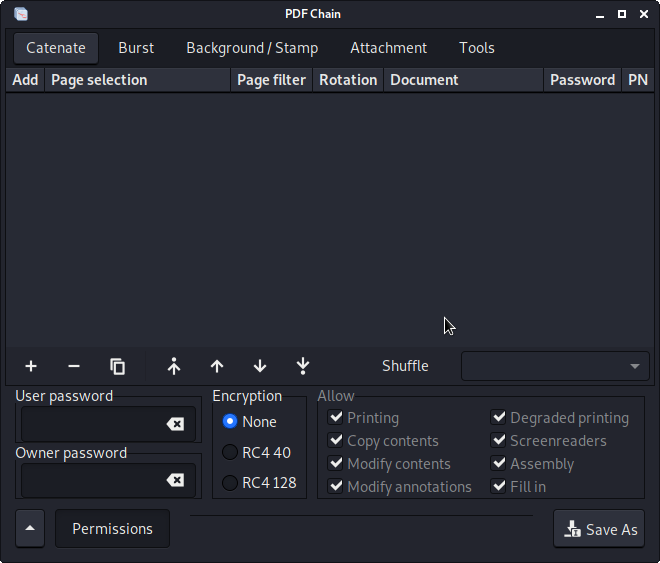
Task: Click Save As button
Action: pos(599,529)
